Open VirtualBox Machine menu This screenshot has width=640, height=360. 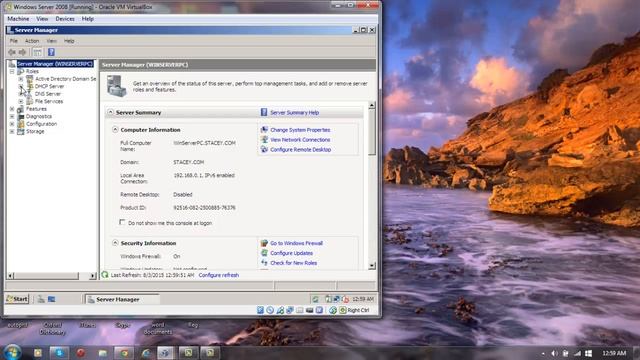pyautogui.click(x=18, y=19)
